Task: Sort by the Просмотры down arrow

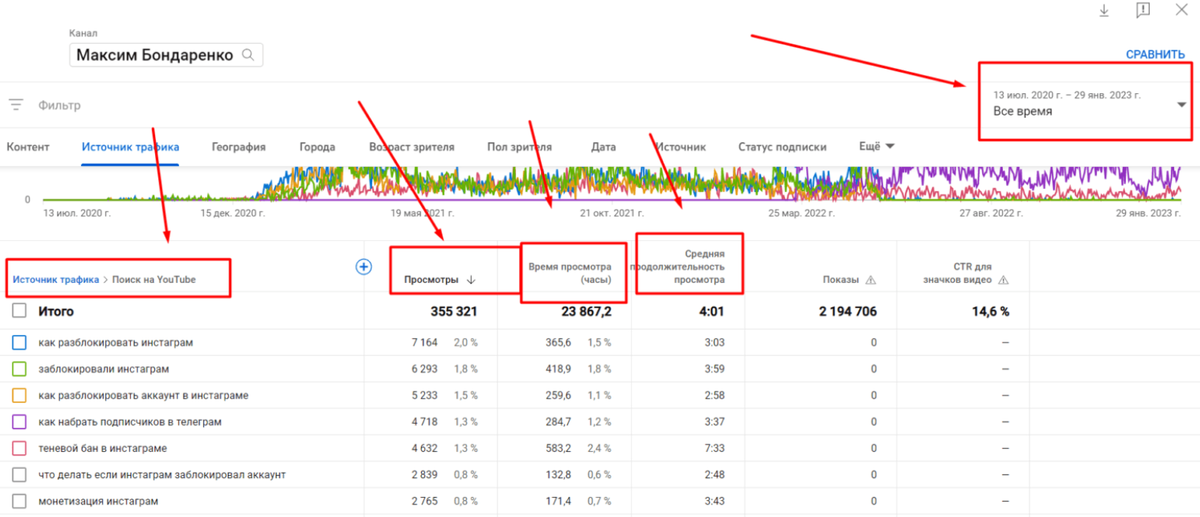Action: pos(471,280)
